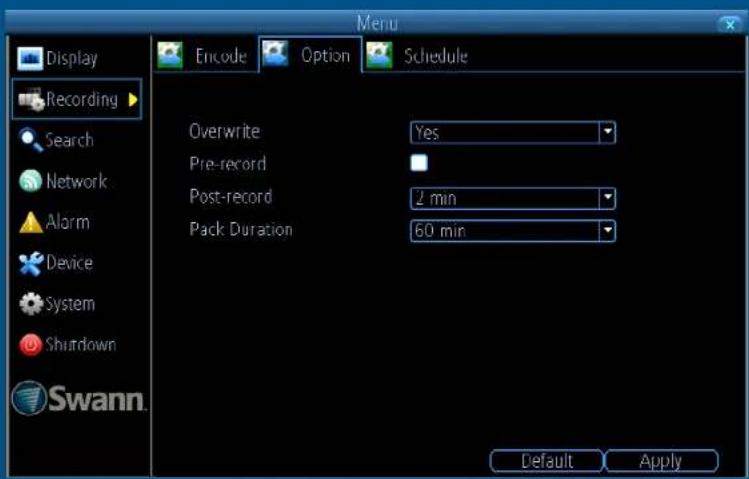The height and width of the screenshot is (479, 749).
Task: Switch to the Encode tab
Action: pos(205,55)
